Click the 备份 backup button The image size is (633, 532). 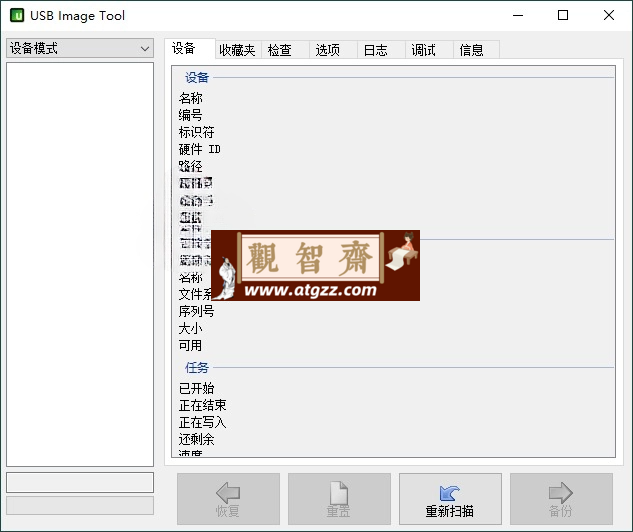(x=561, y=499)
